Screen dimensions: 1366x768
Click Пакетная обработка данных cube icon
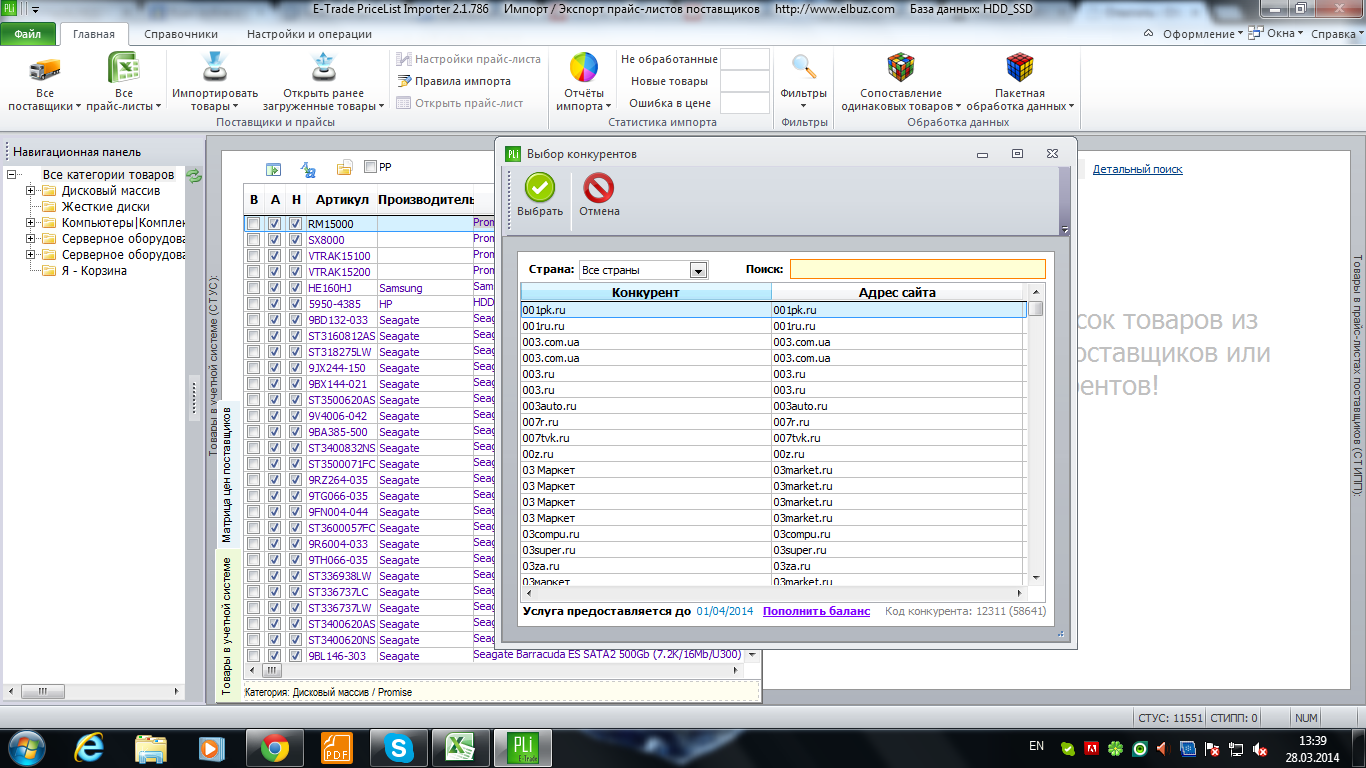[x=1019, y=68]
